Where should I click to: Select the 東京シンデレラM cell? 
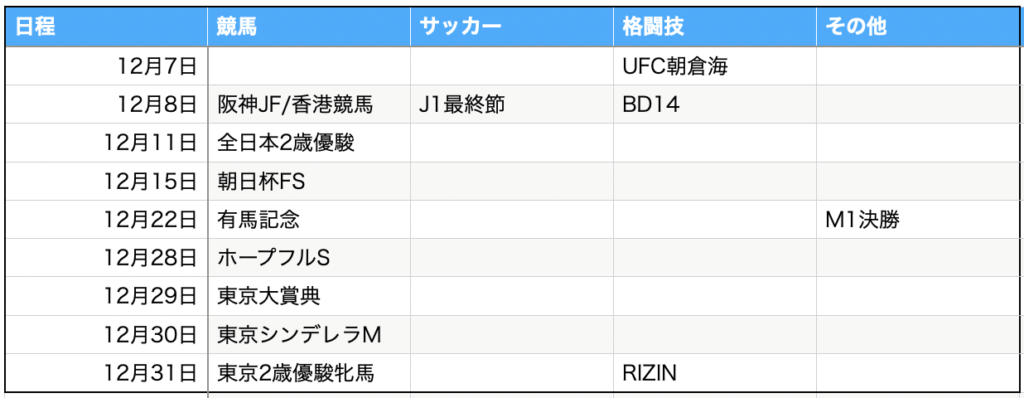(x=309, y=335)
